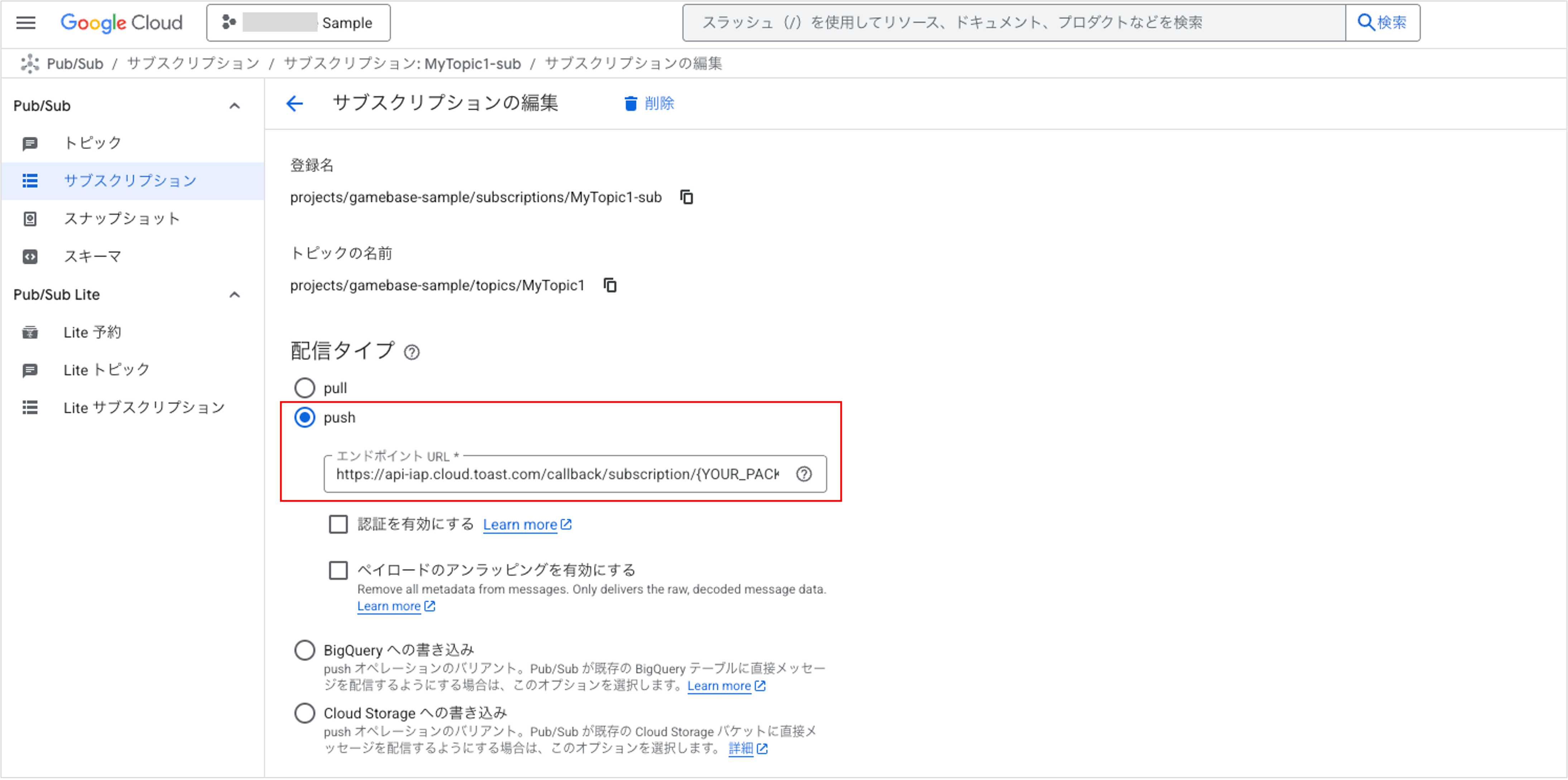Copy the subscription registration name

click(687, 197)
